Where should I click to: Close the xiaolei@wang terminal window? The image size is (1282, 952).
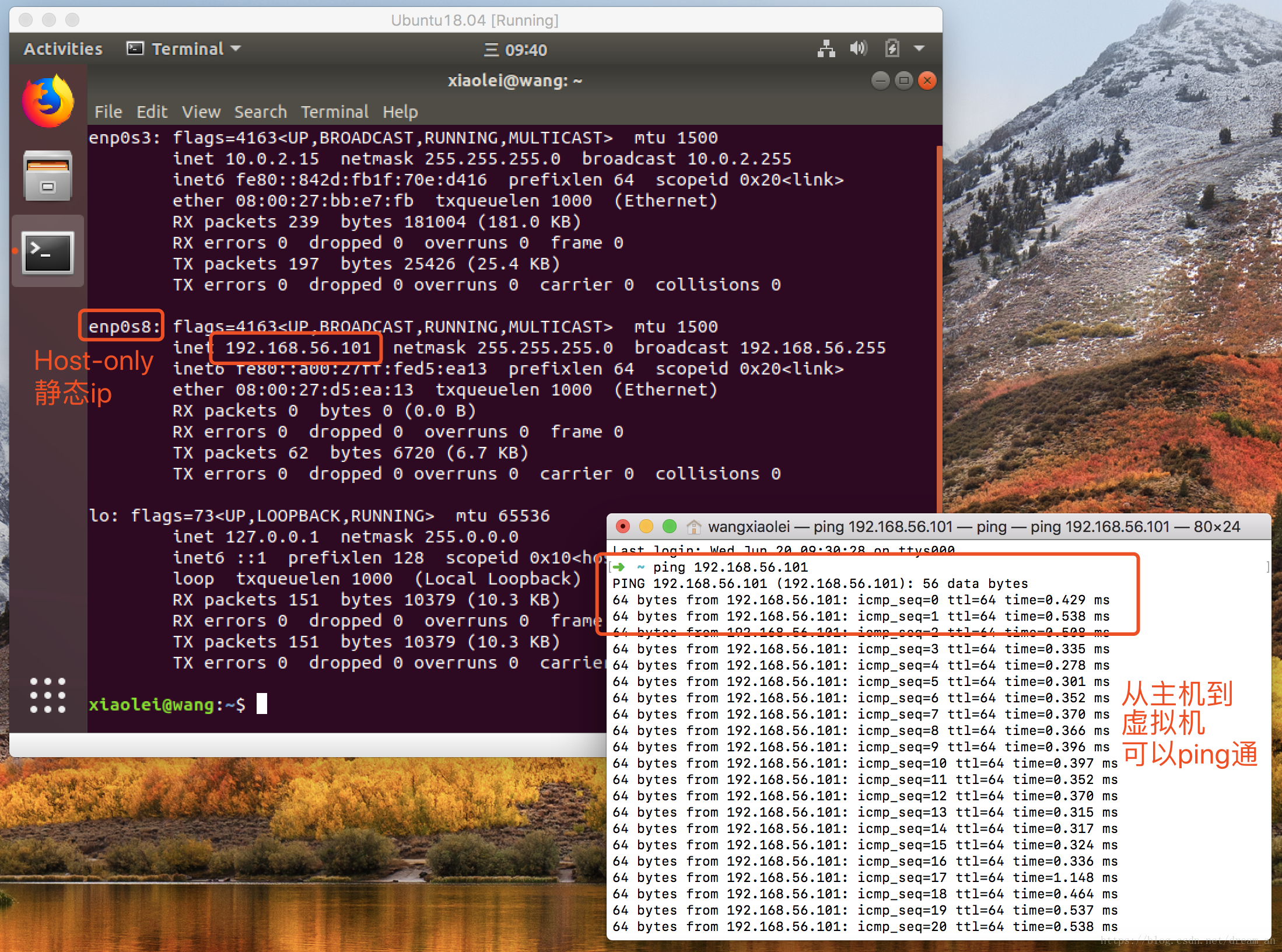[927, 80]
